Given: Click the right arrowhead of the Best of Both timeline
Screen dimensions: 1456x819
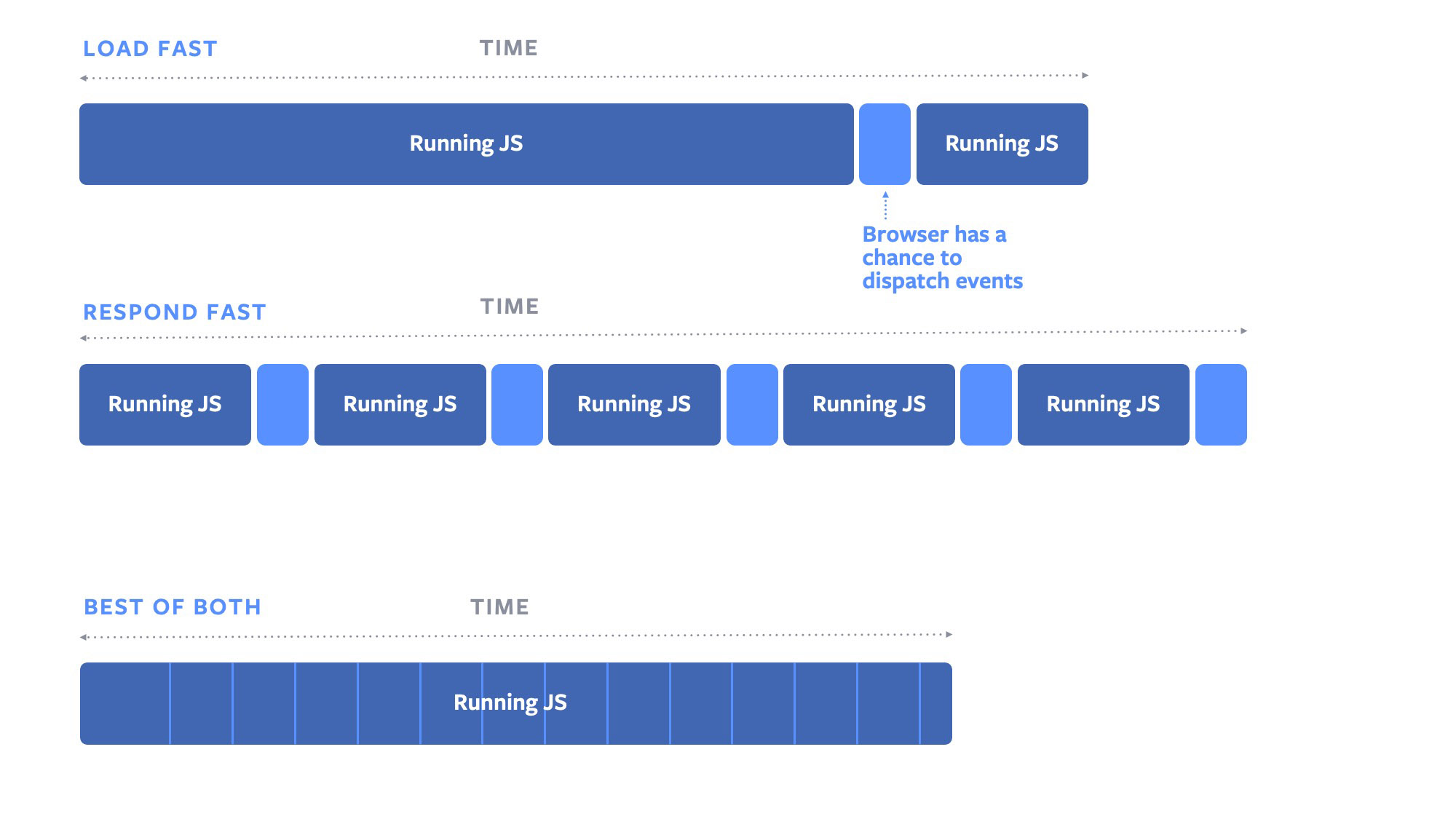Looking at the screenshot, I should [x=949, y=635].
